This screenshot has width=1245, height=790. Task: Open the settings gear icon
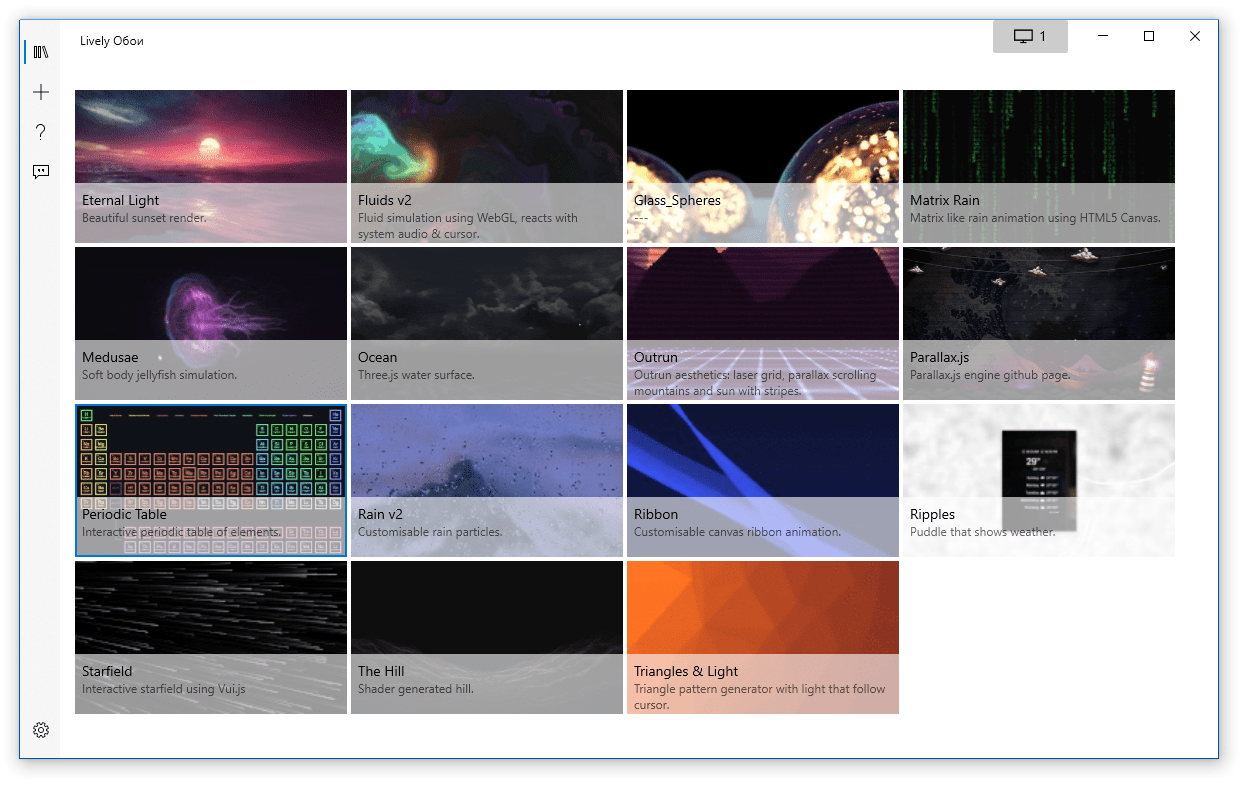point(41,730)
